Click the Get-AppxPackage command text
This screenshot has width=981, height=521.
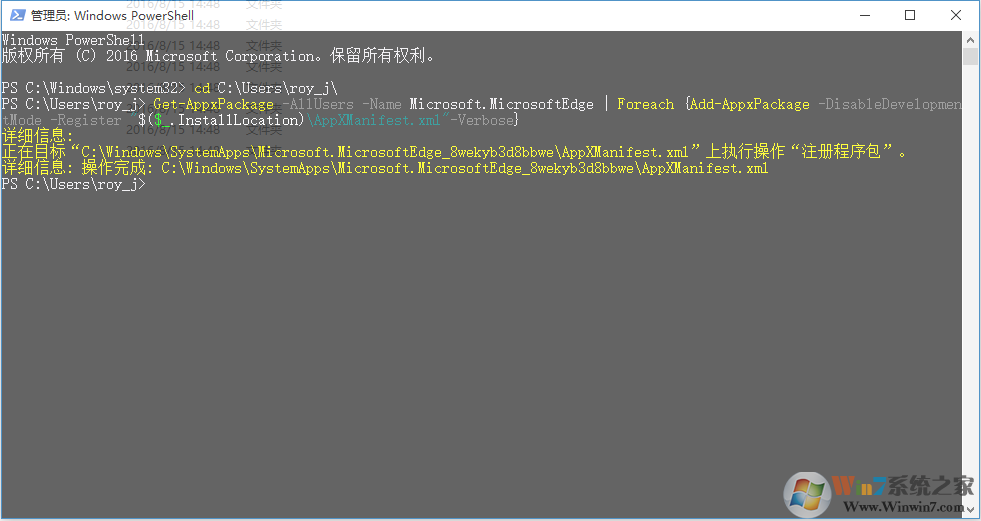(x=214, y=104)
